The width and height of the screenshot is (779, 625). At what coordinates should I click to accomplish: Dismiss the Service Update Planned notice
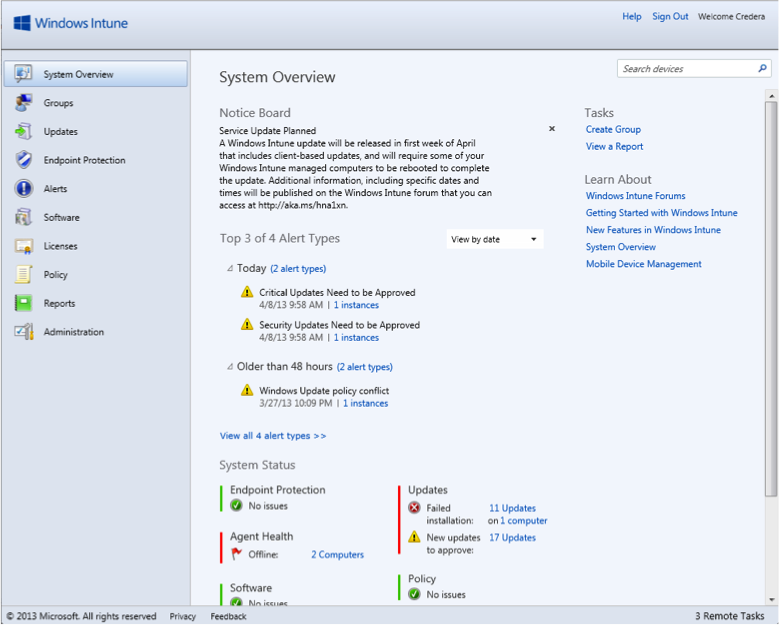551,129
